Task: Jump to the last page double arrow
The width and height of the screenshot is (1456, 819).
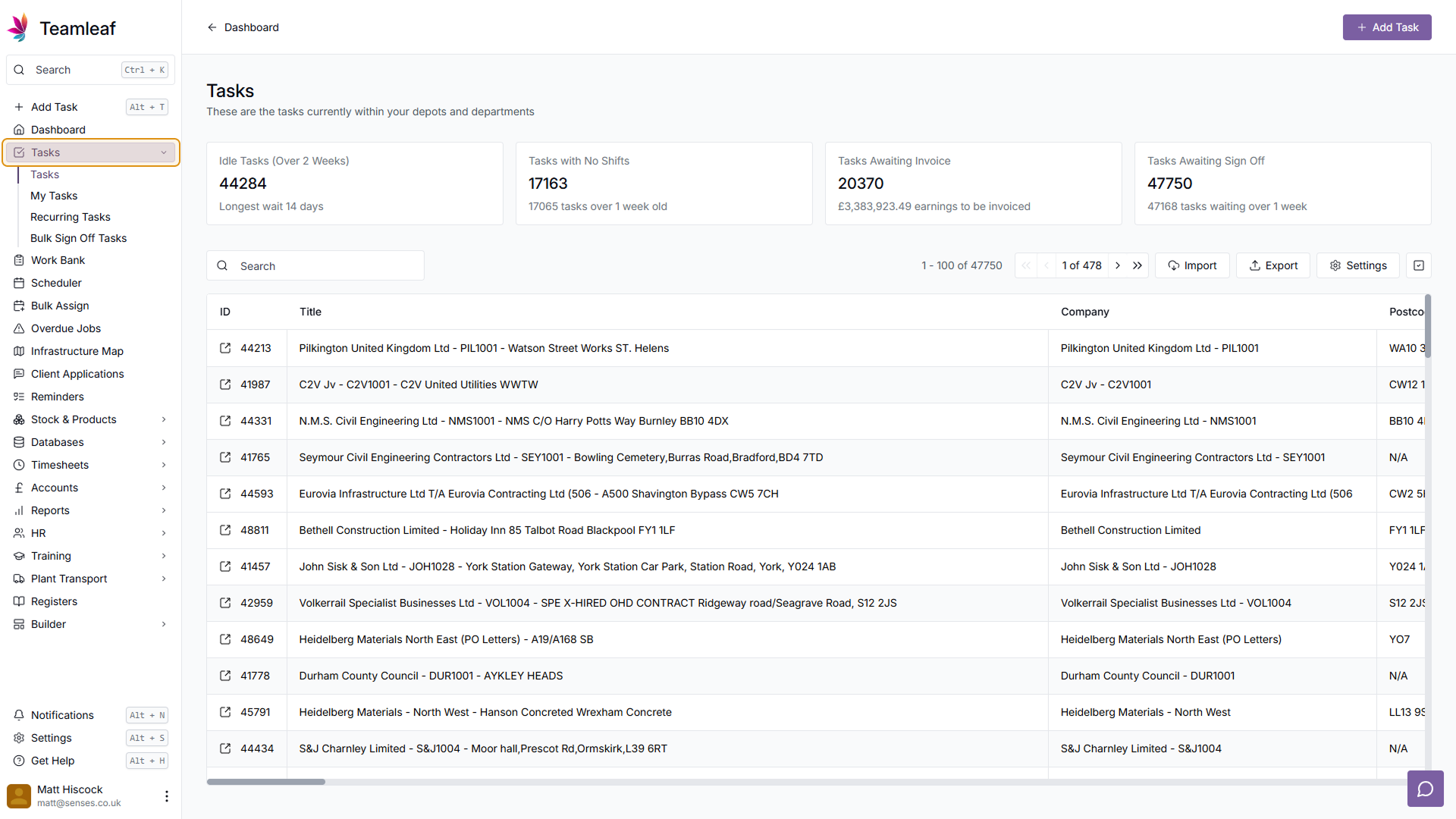Action: coord(1137,265)
